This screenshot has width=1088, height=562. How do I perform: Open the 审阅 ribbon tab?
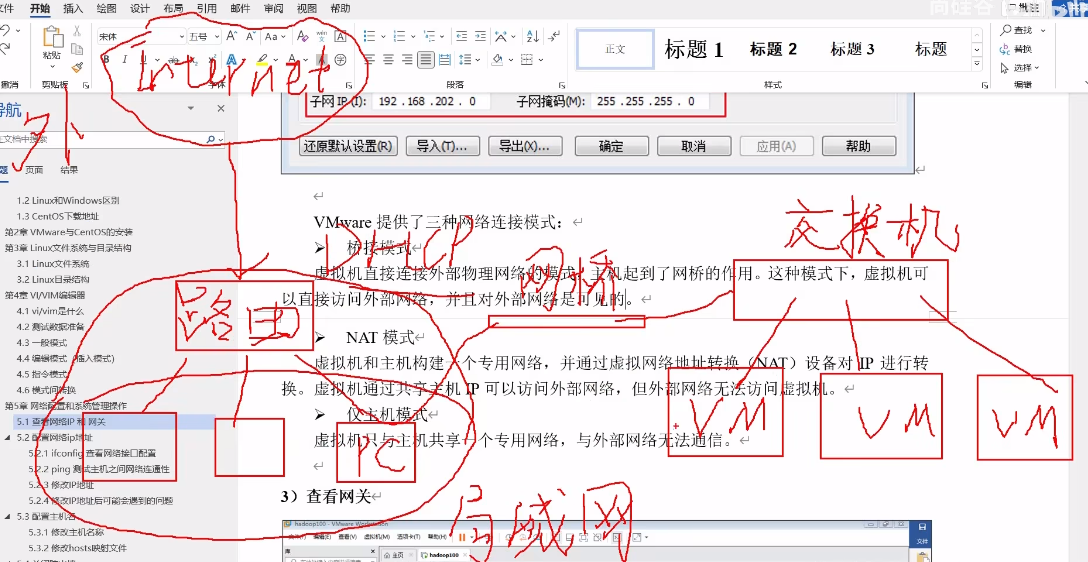click(x=273, y=9)
